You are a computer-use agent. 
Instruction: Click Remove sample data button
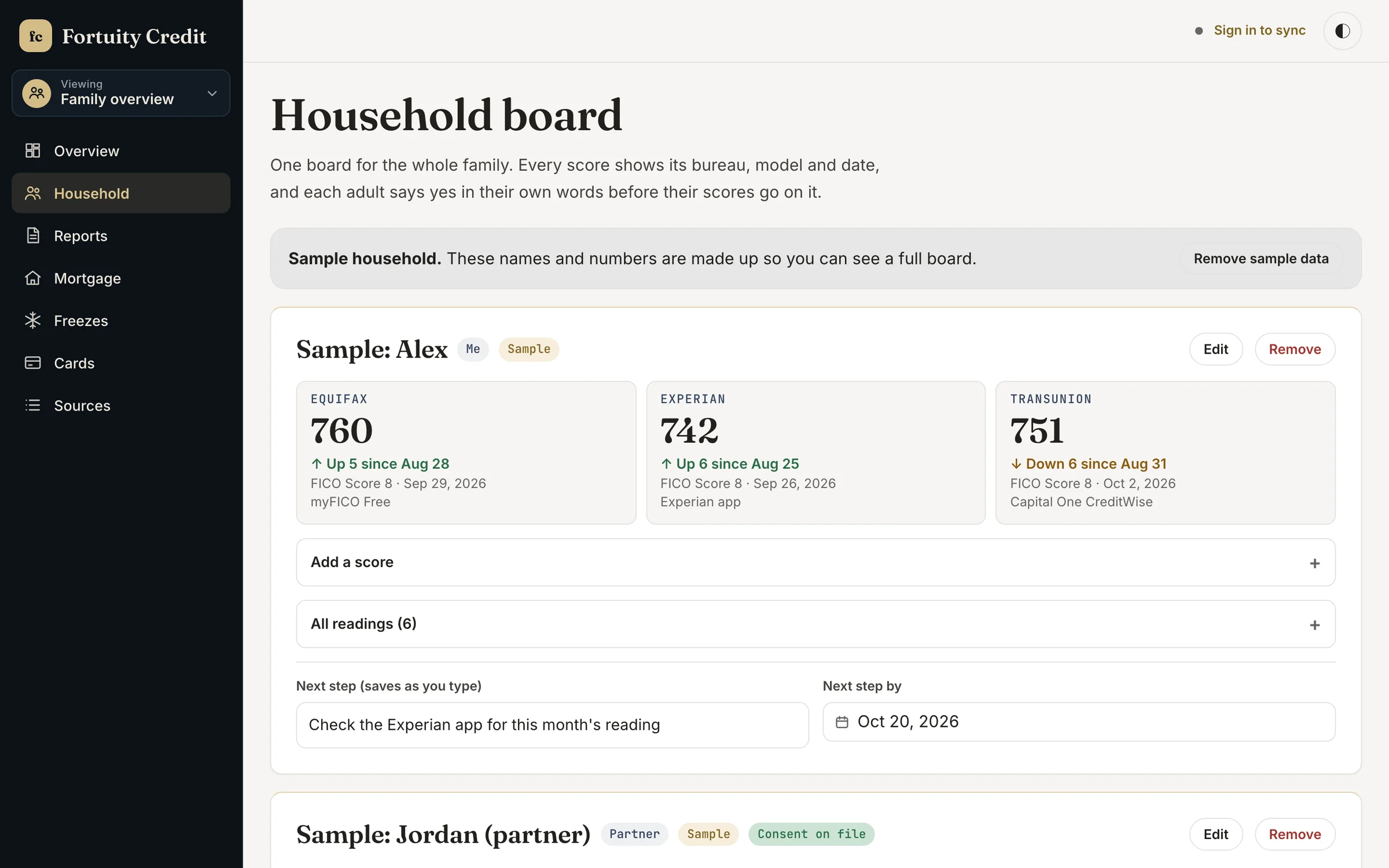pyautogui.click(x=1261, y=259)
